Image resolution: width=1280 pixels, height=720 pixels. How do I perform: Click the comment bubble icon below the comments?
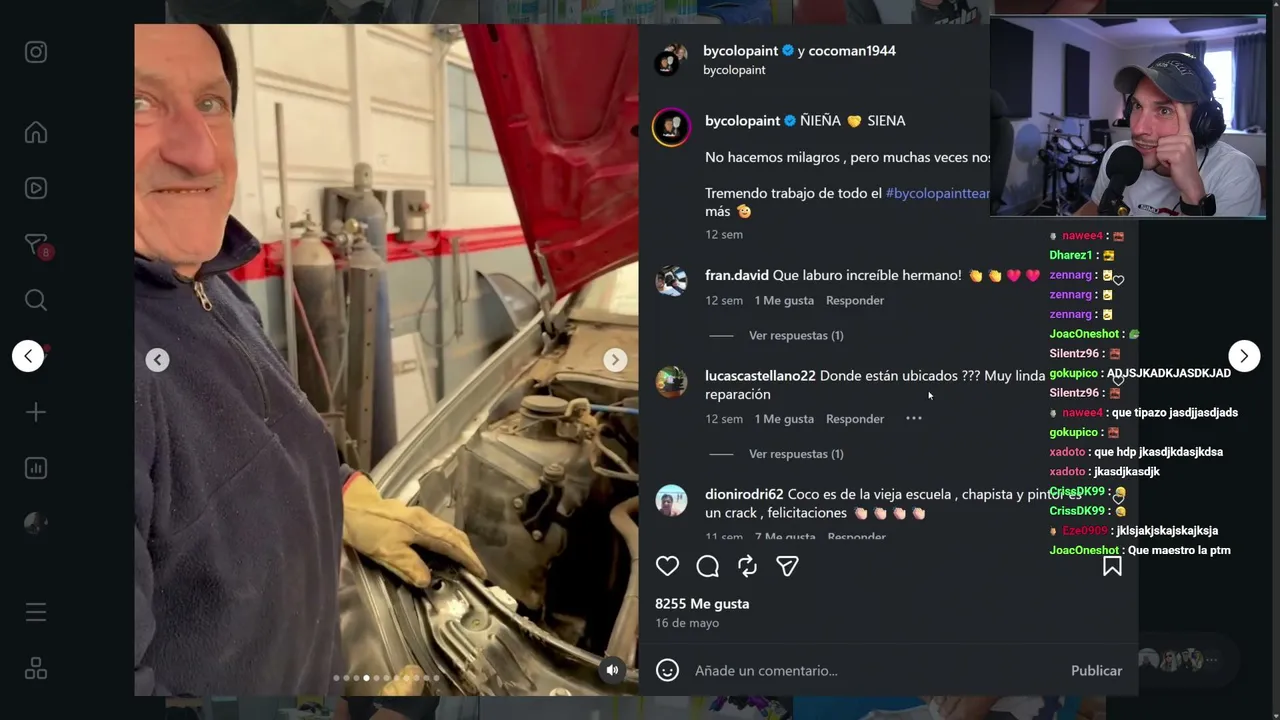(x=707, y=566)
